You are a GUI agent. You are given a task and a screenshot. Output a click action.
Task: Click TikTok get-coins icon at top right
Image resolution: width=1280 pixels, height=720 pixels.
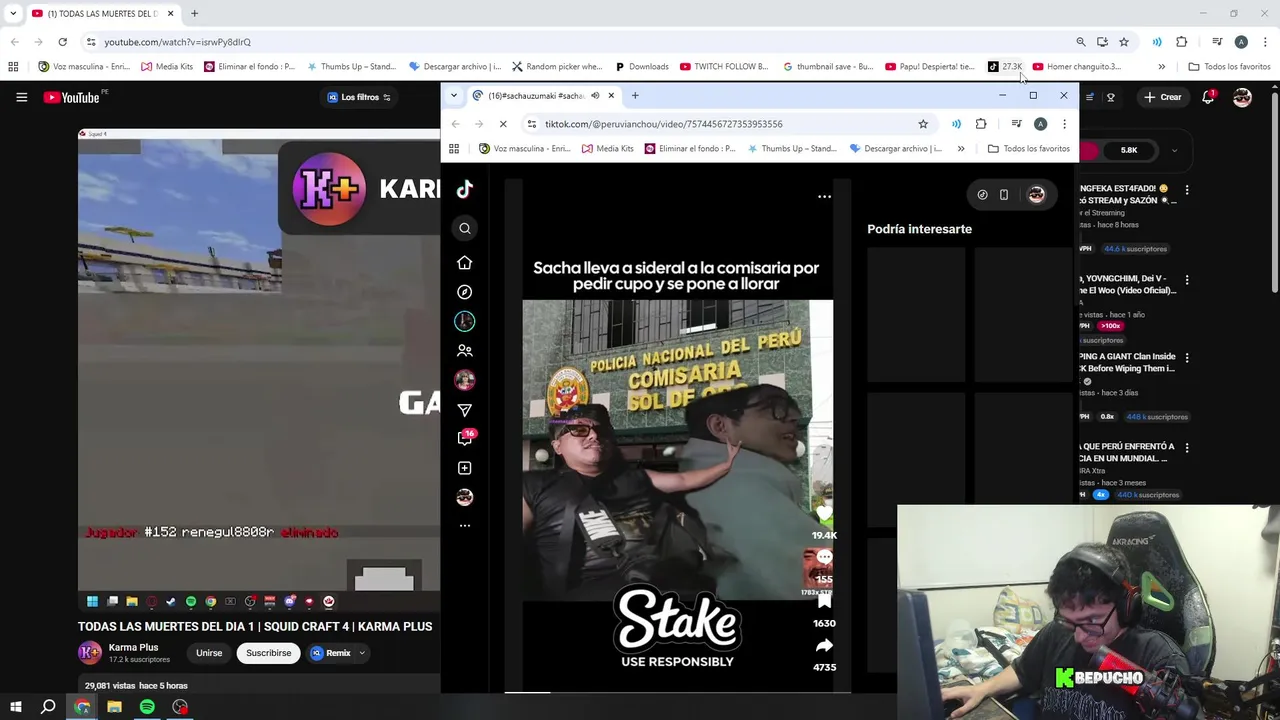pos(982,195)
